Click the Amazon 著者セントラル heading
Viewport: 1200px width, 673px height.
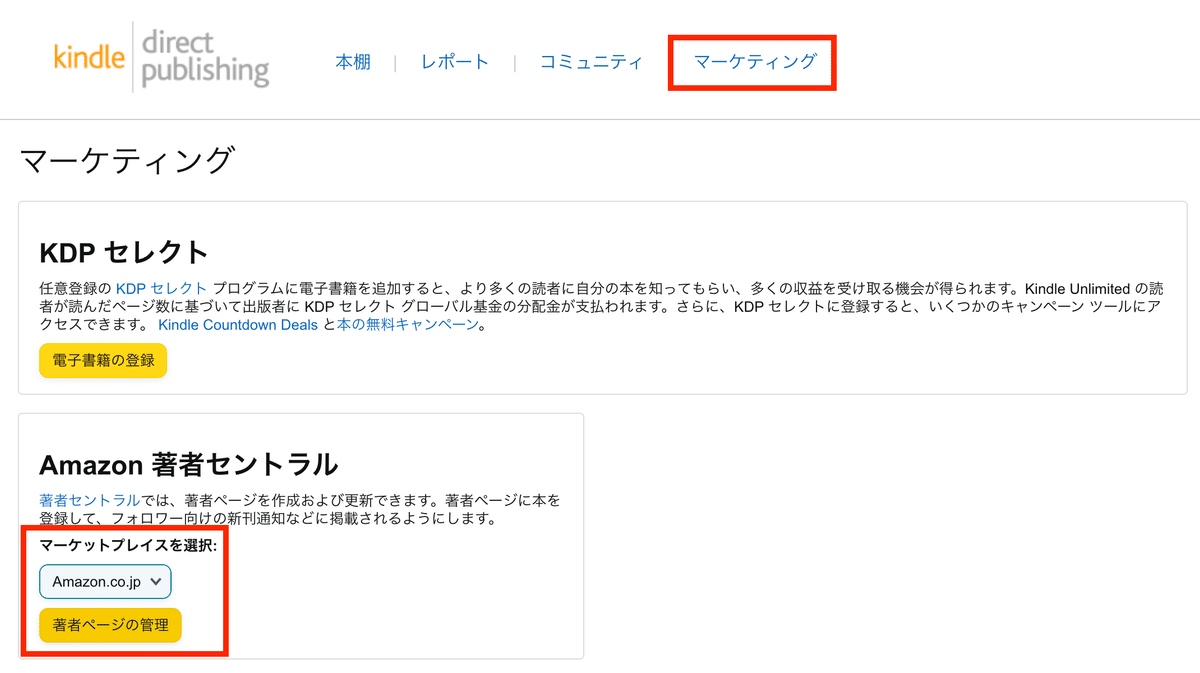pyautogui.click(x=188, y=464)
